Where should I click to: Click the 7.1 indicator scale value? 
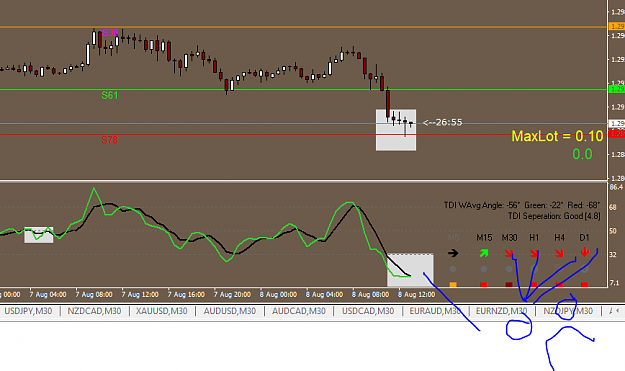coord(615,283)
